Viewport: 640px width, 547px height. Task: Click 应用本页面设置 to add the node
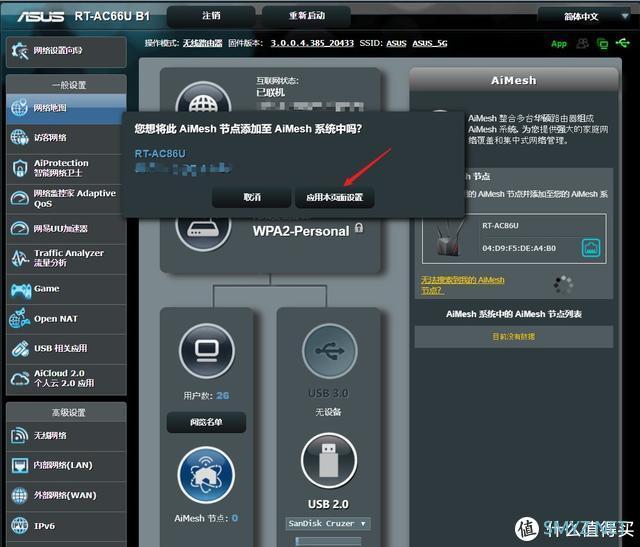click(334, 197)
